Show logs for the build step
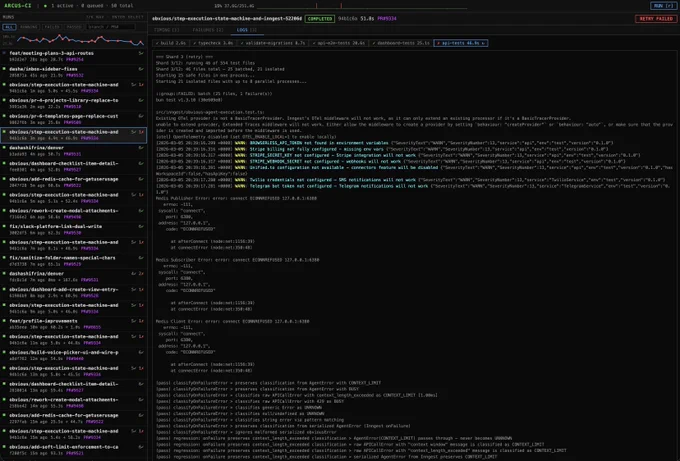 pyautogui.click(x=170, y=43)
